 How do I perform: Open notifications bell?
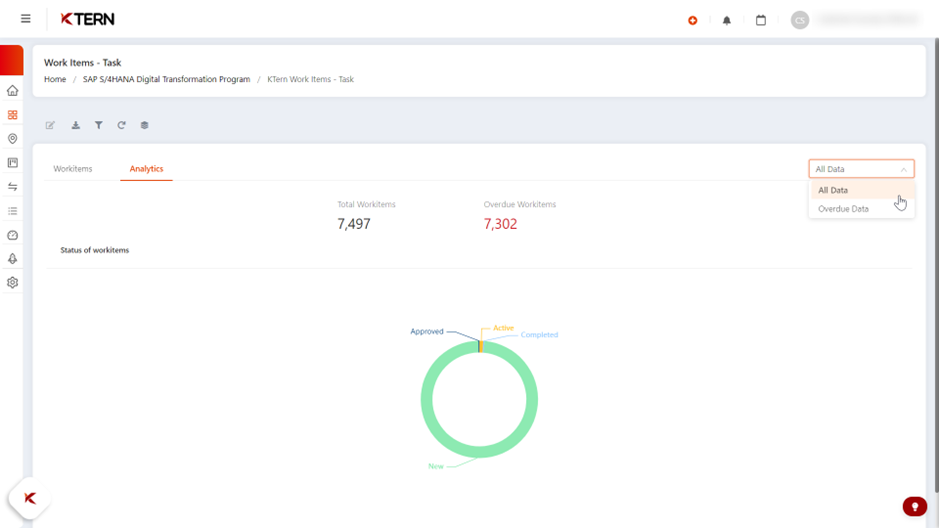[726, 20]
